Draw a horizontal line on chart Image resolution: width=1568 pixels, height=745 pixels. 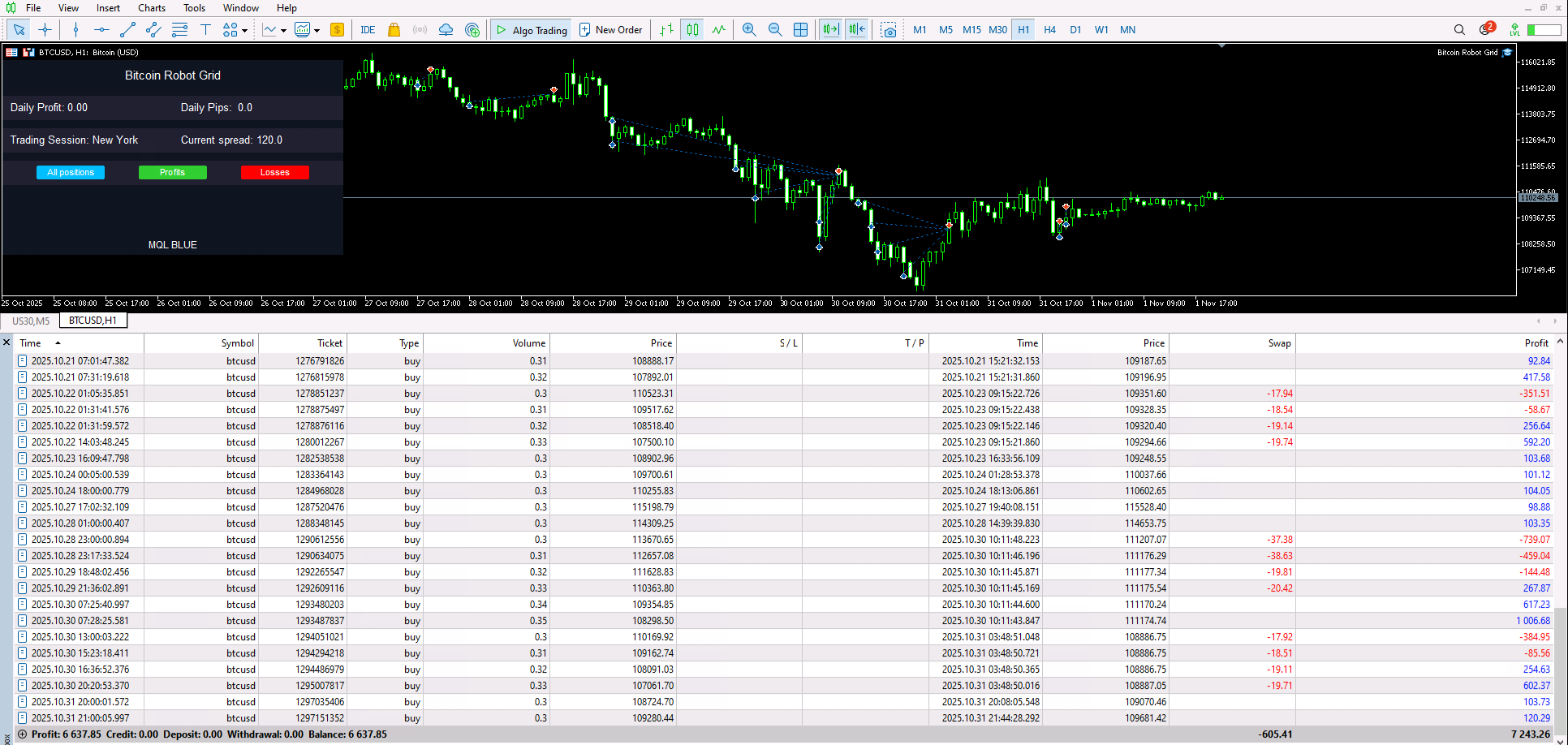(x=101, y=30)
